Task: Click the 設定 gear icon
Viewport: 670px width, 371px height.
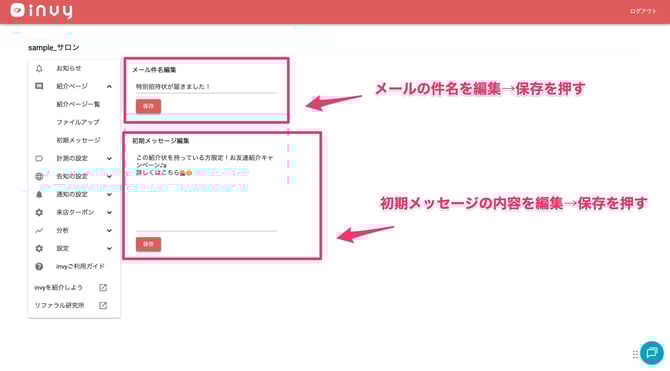Action: coord(39,248)
